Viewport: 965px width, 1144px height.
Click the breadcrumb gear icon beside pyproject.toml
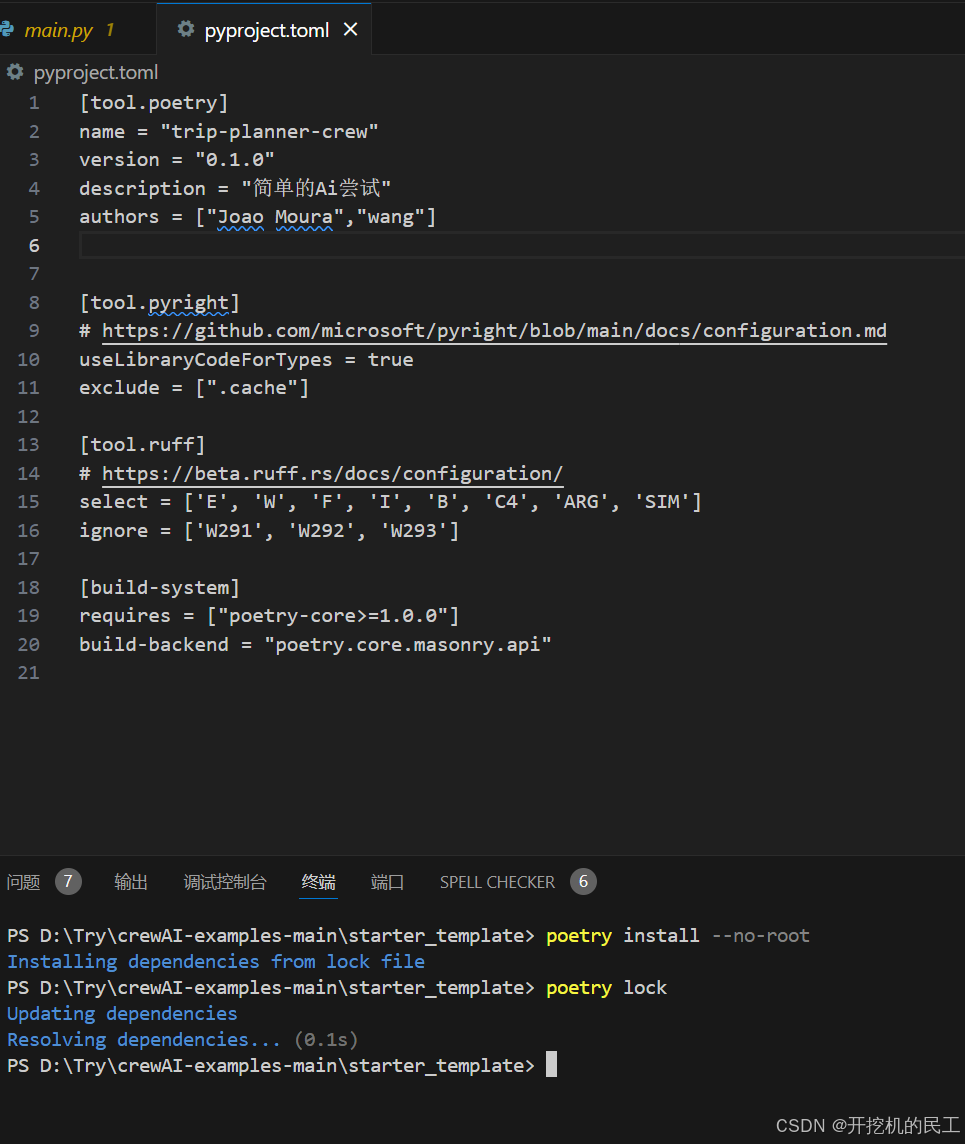[14, 71]
